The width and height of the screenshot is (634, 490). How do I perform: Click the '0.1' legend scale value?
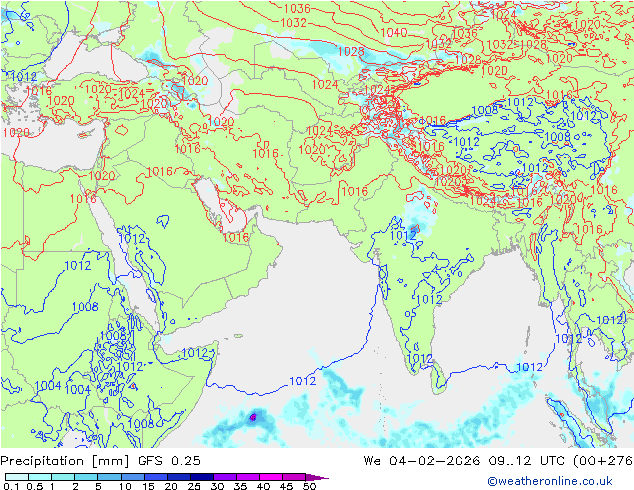pos(11,486)
